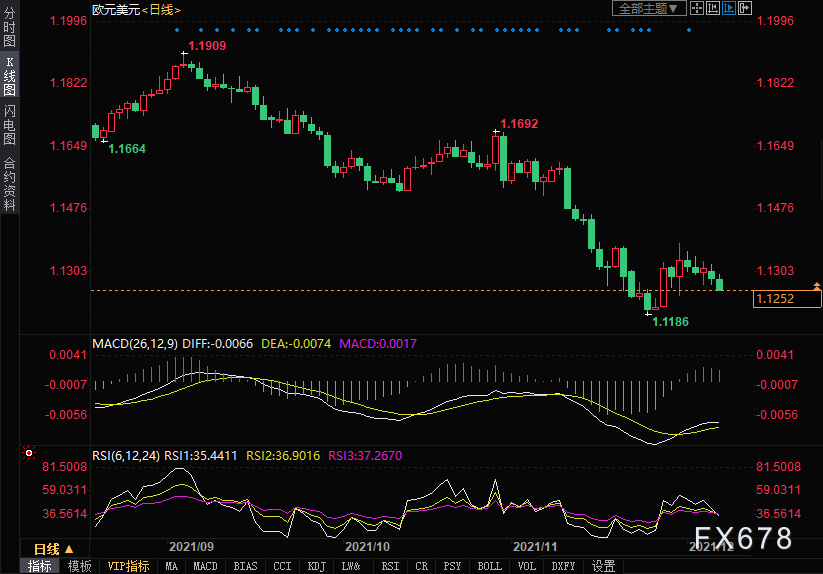Click the 设置 settings button
Image resolution: width=823 pixels, height=574 pixels.
tap(603, 566)
